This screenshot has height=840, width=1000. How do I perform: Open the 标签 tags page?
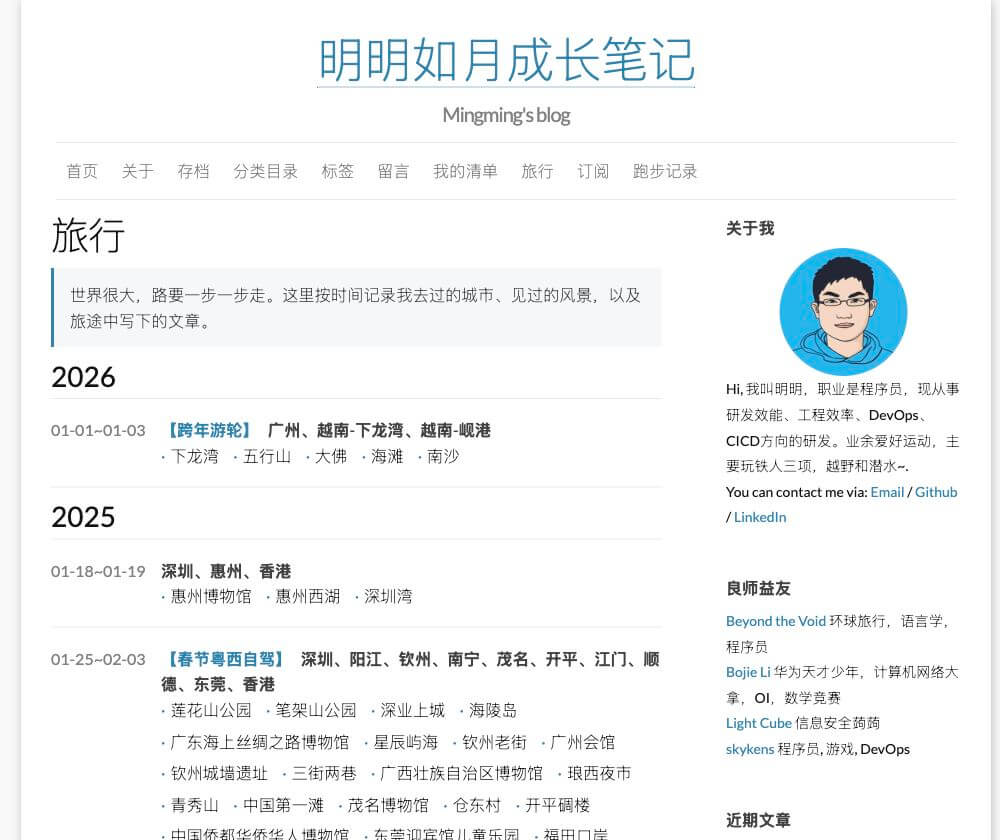[x=337, y=171]
